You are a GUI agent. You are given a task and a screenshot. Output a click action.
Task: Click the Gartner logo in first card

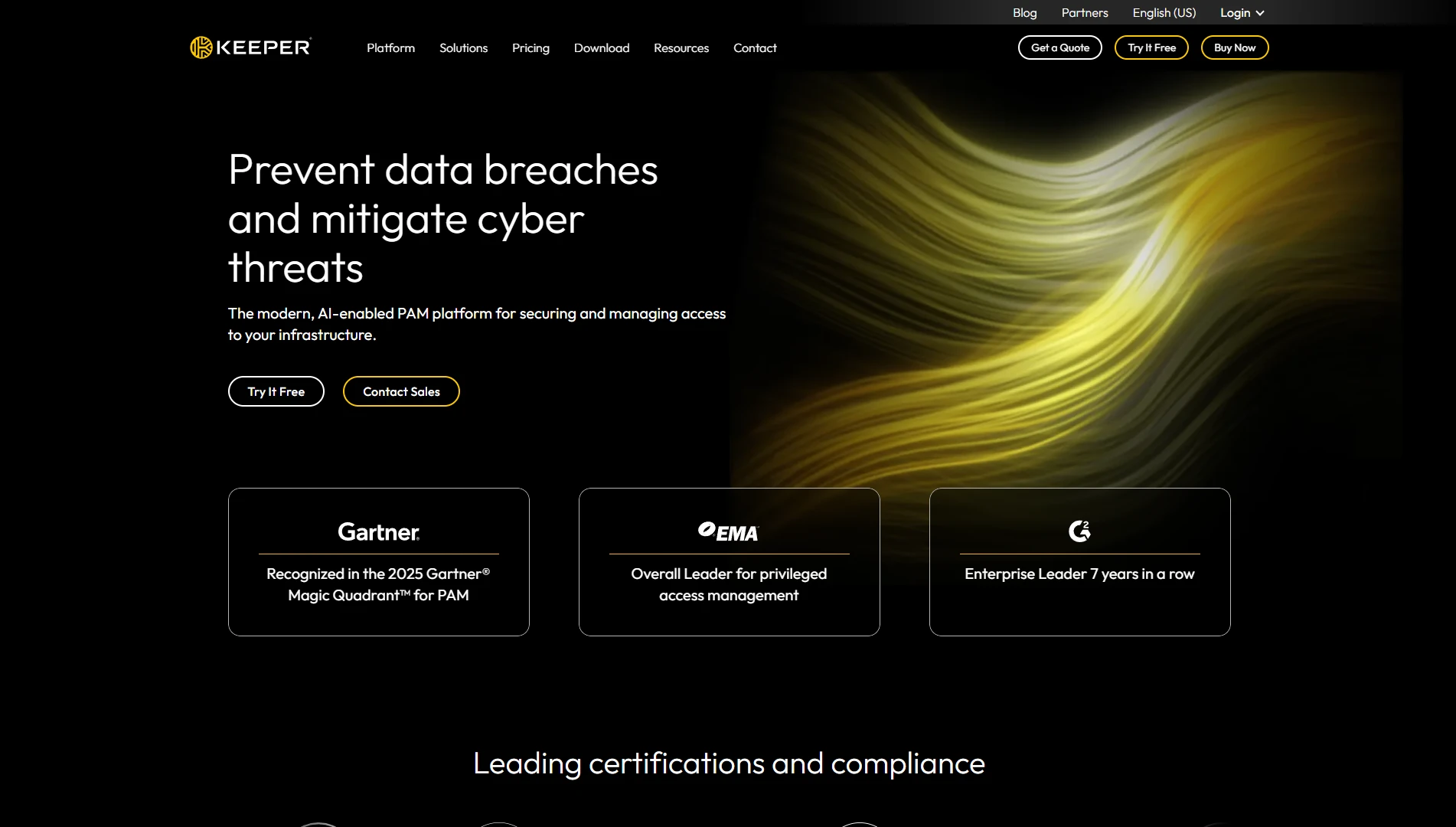[379, 531]
